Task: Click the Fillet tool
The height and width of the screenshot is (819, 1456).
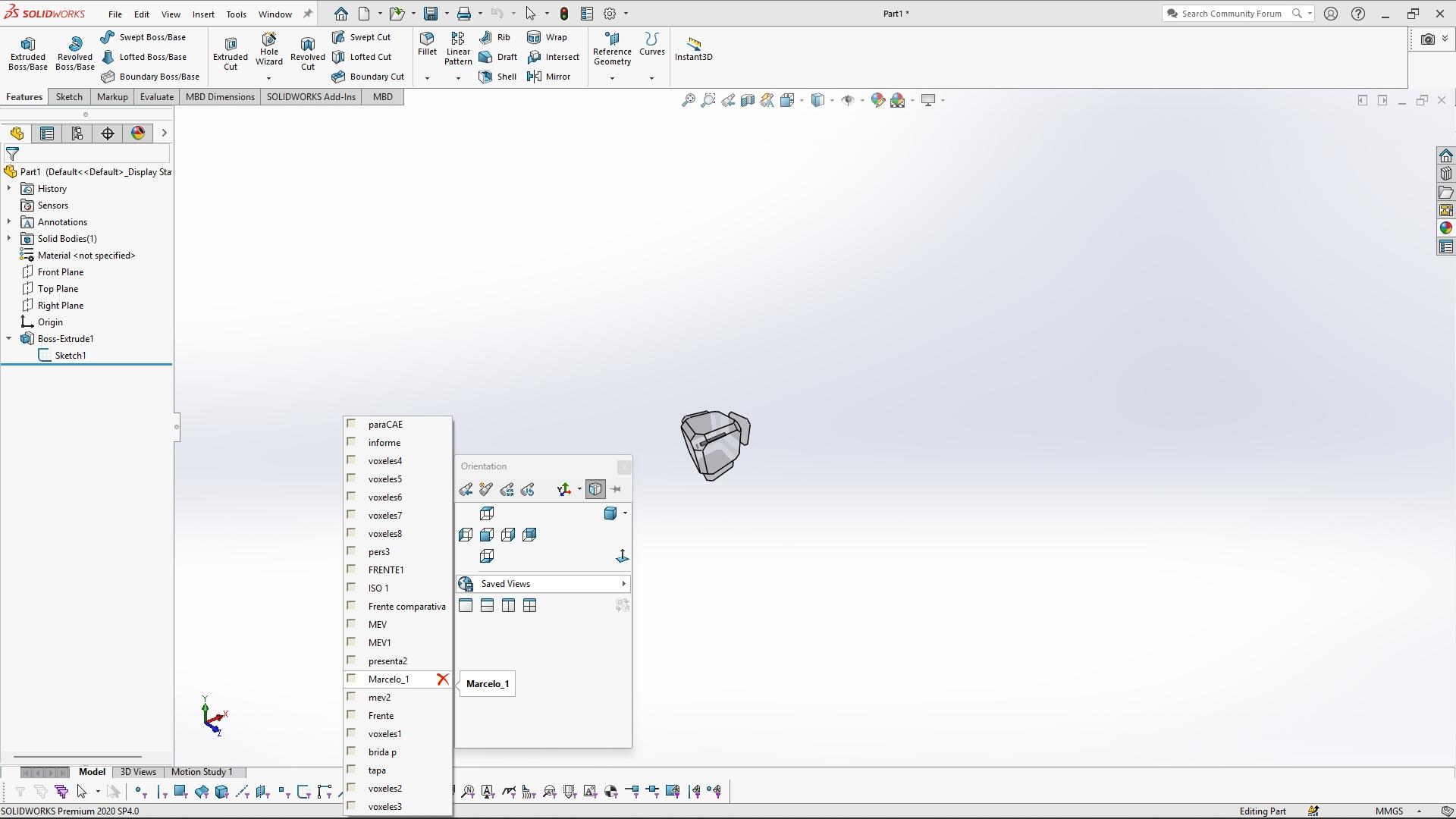Action: [x=427, y=44]
